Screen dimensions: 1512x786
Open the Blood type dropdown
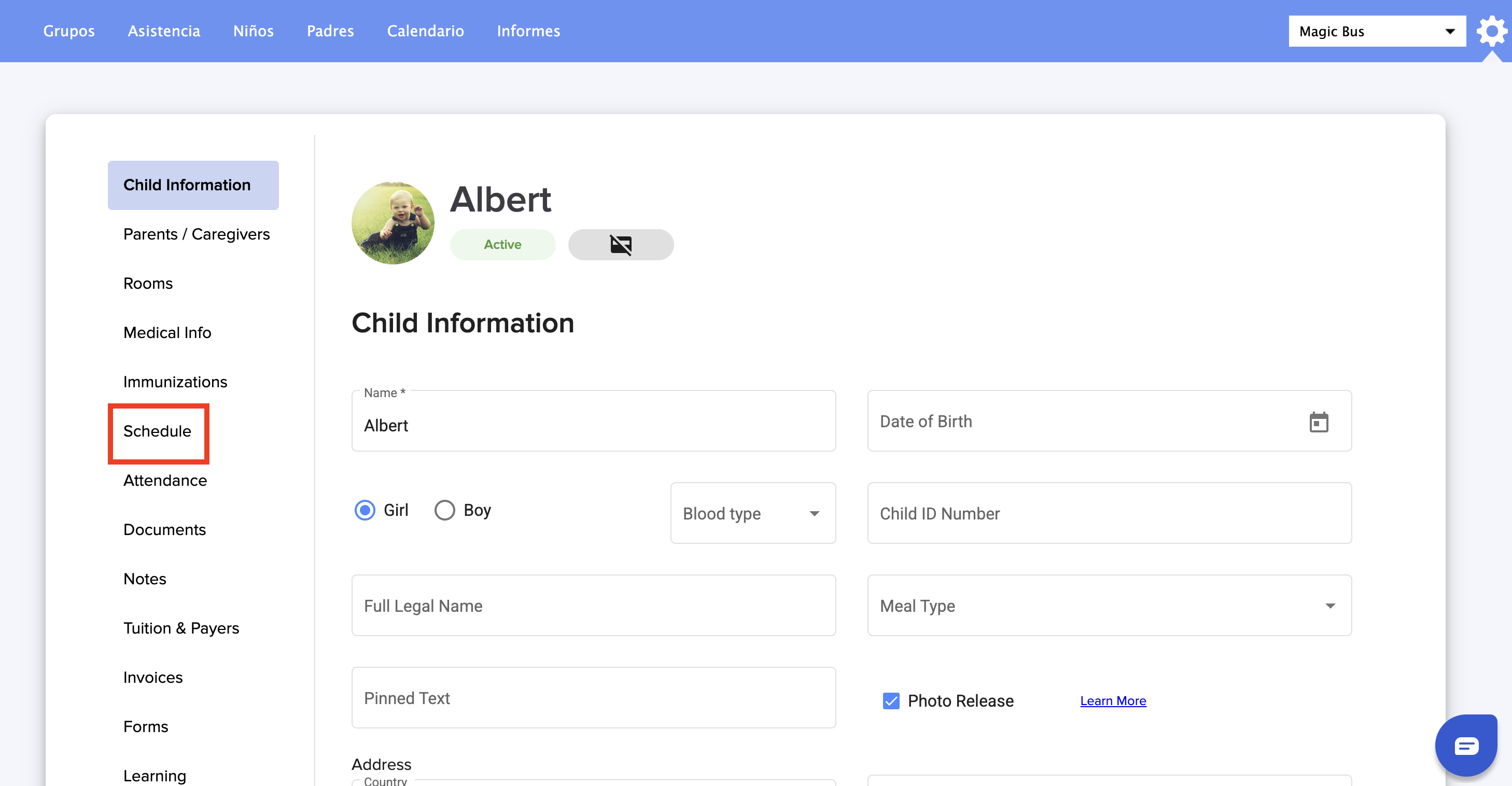tap(752, 514)
